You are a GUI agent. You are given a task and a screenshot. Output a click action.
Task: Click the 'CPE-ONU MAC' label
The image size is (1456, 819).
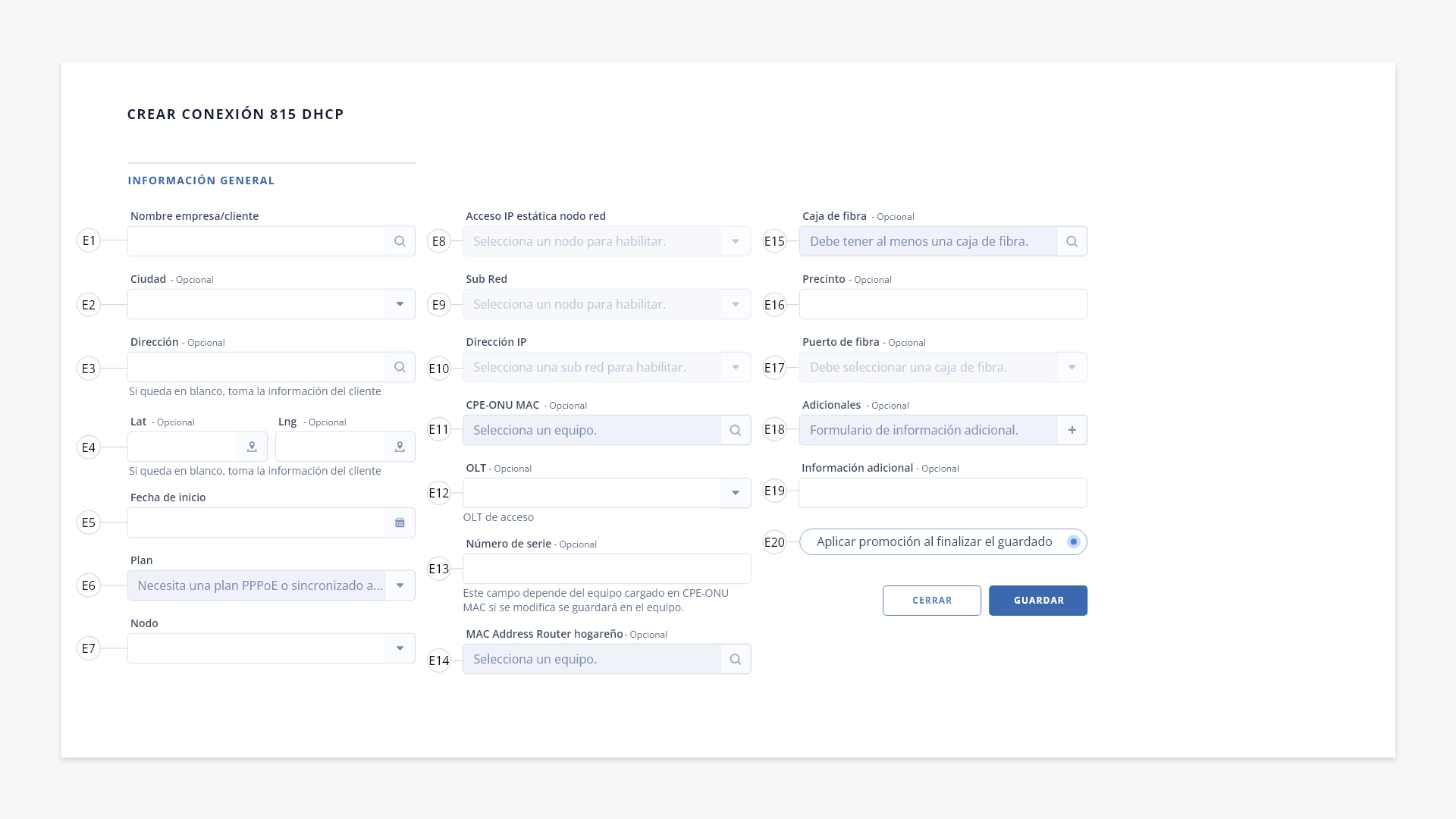(x=503, y=405)
